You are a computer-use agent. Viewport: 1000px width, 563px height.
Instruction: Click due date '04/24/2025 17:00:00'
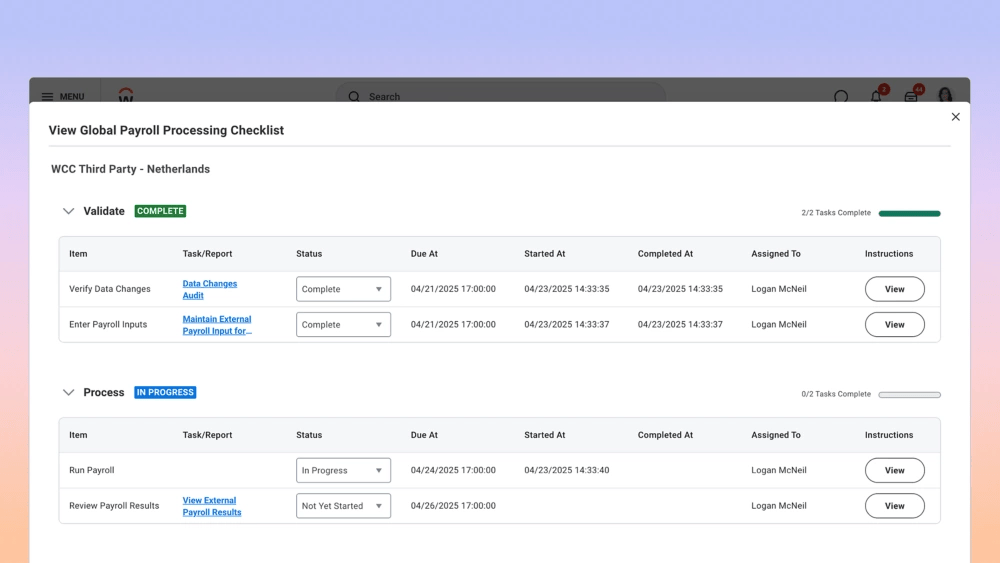pos(453,471)
